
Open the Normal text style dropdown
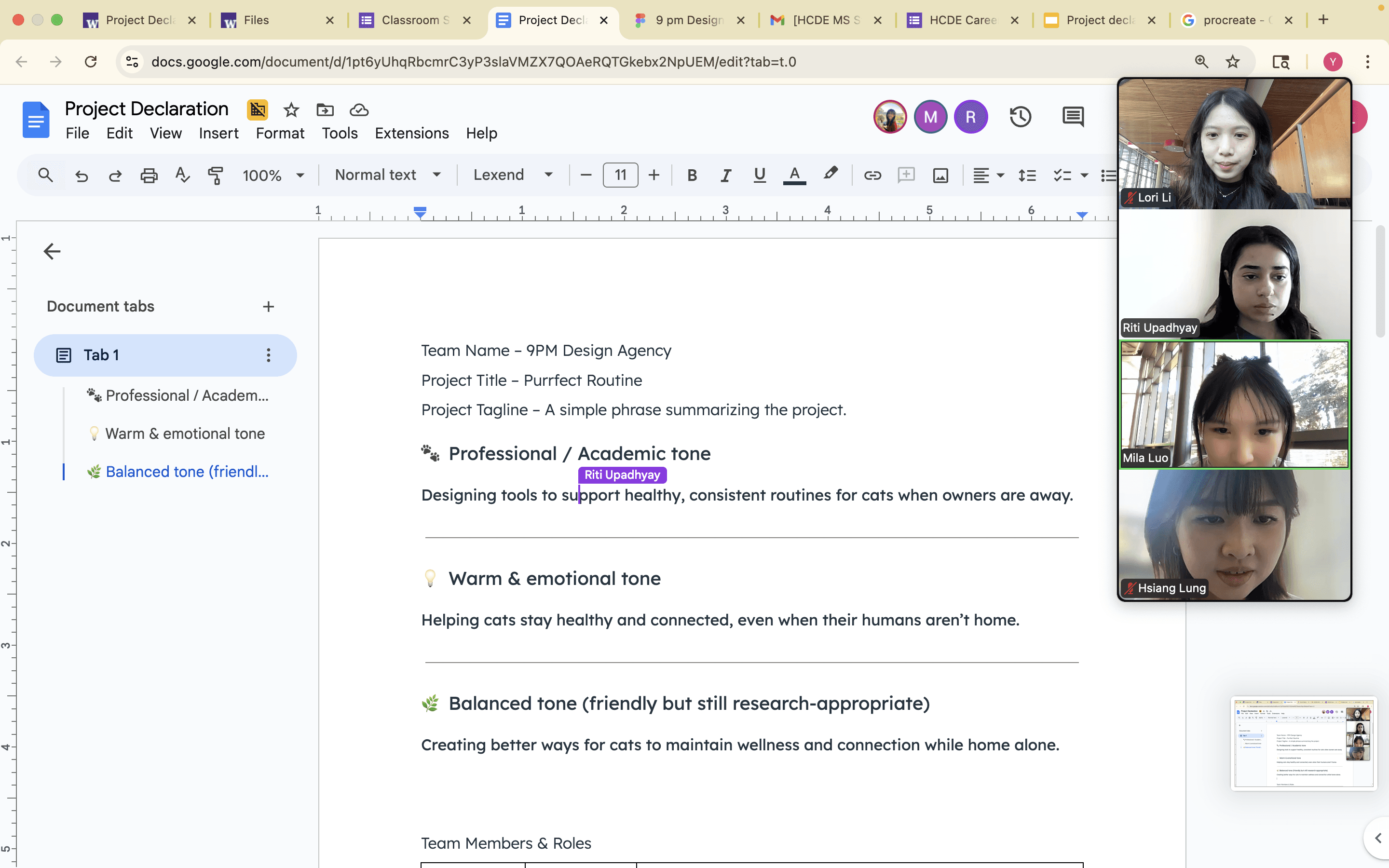click(x=387, y=175)
